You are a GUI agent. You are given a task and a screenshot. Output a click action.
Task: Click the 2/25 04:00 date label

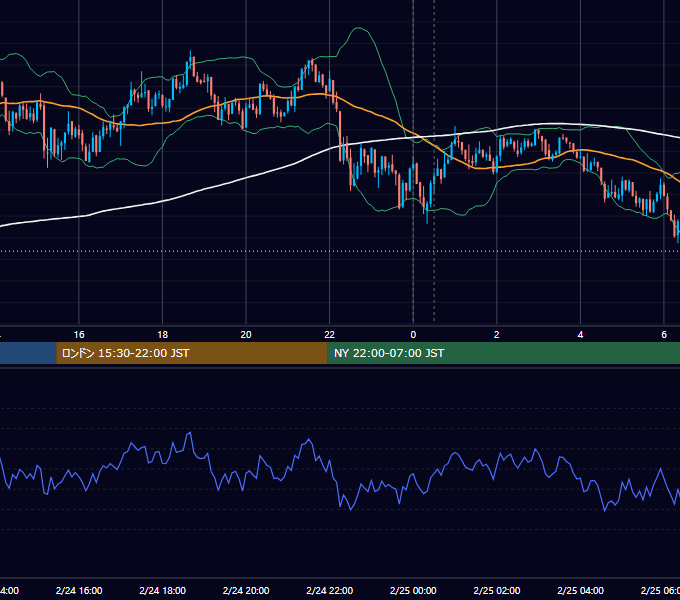tap(580, 590)
